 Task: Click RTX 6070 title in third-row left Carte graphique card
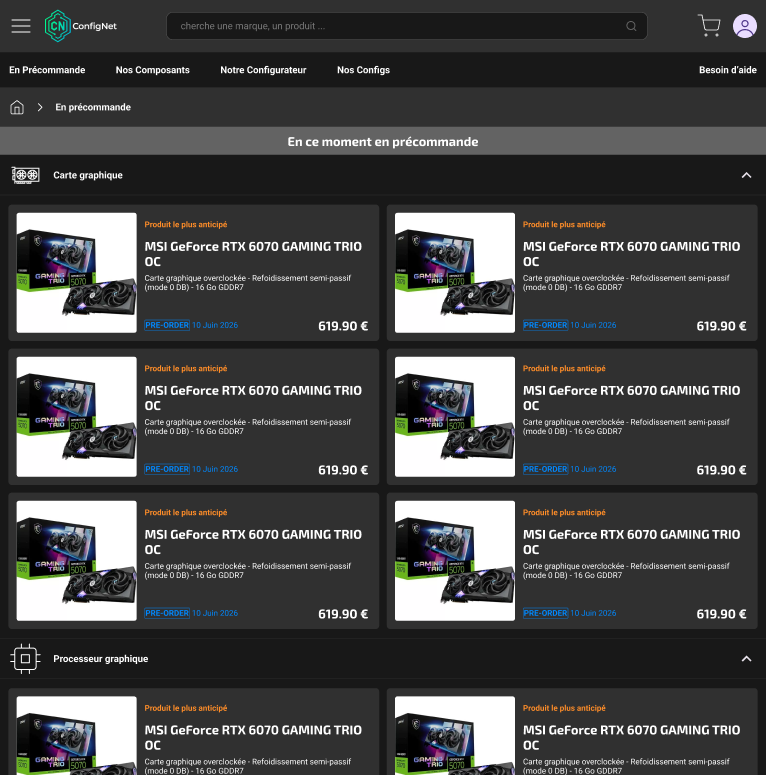[253, 542]
